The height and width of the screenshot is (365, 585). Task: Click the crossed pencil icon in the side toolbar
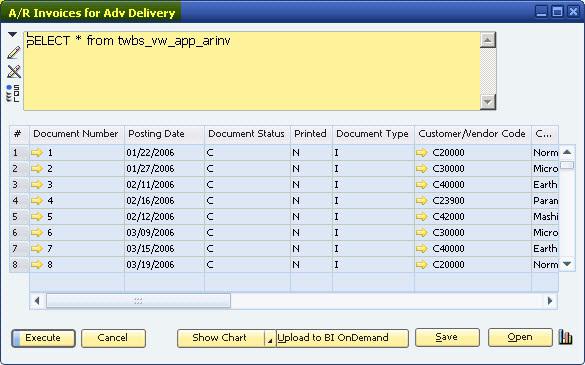(14, 71)
